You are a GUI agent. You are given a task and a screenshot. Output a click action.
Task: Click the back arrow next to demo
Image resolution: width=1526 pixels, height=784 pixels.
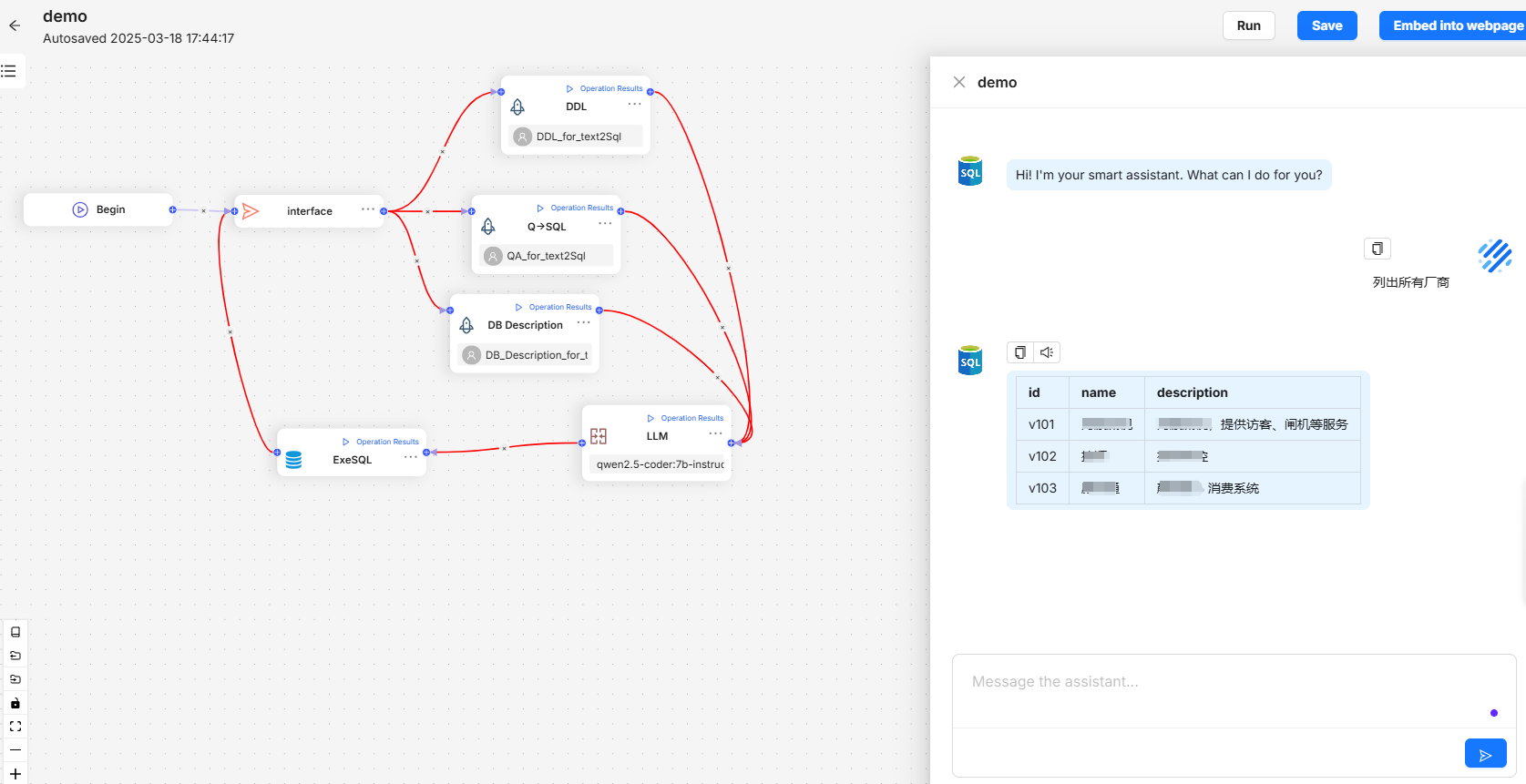pos(15,25)
